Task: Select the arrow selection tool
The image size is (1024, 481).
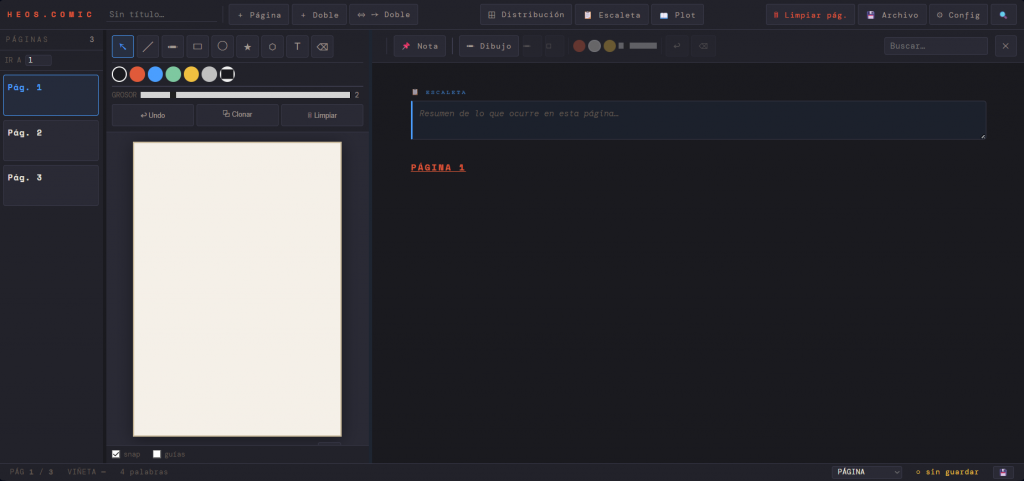Action: (123, 46)
